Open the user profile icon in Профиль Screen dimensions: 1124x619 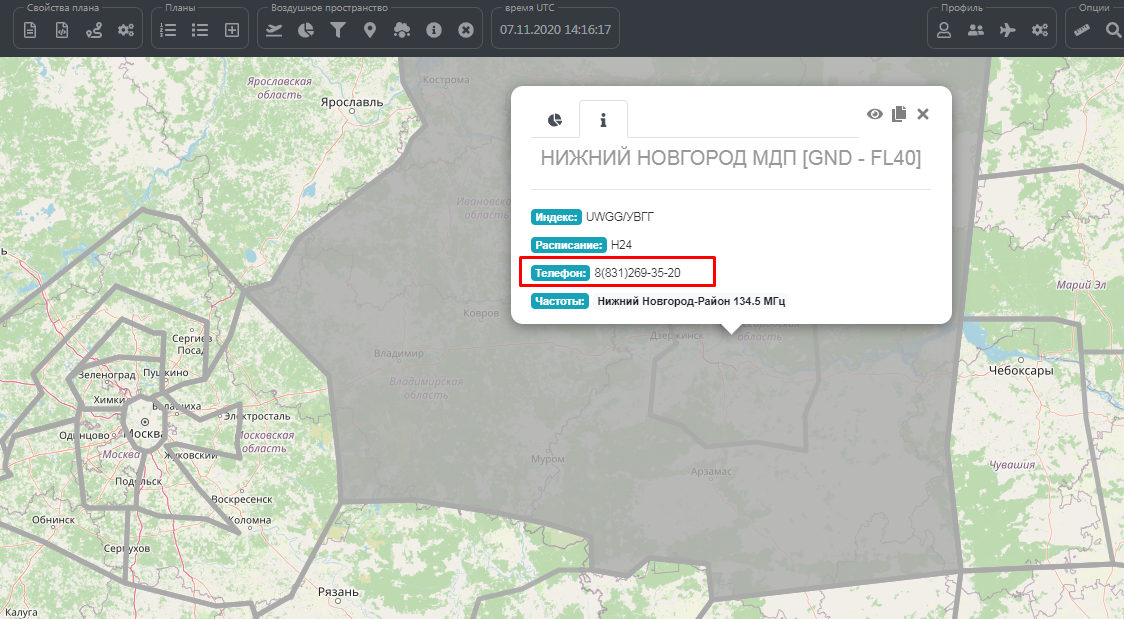(x=943, y=30)
